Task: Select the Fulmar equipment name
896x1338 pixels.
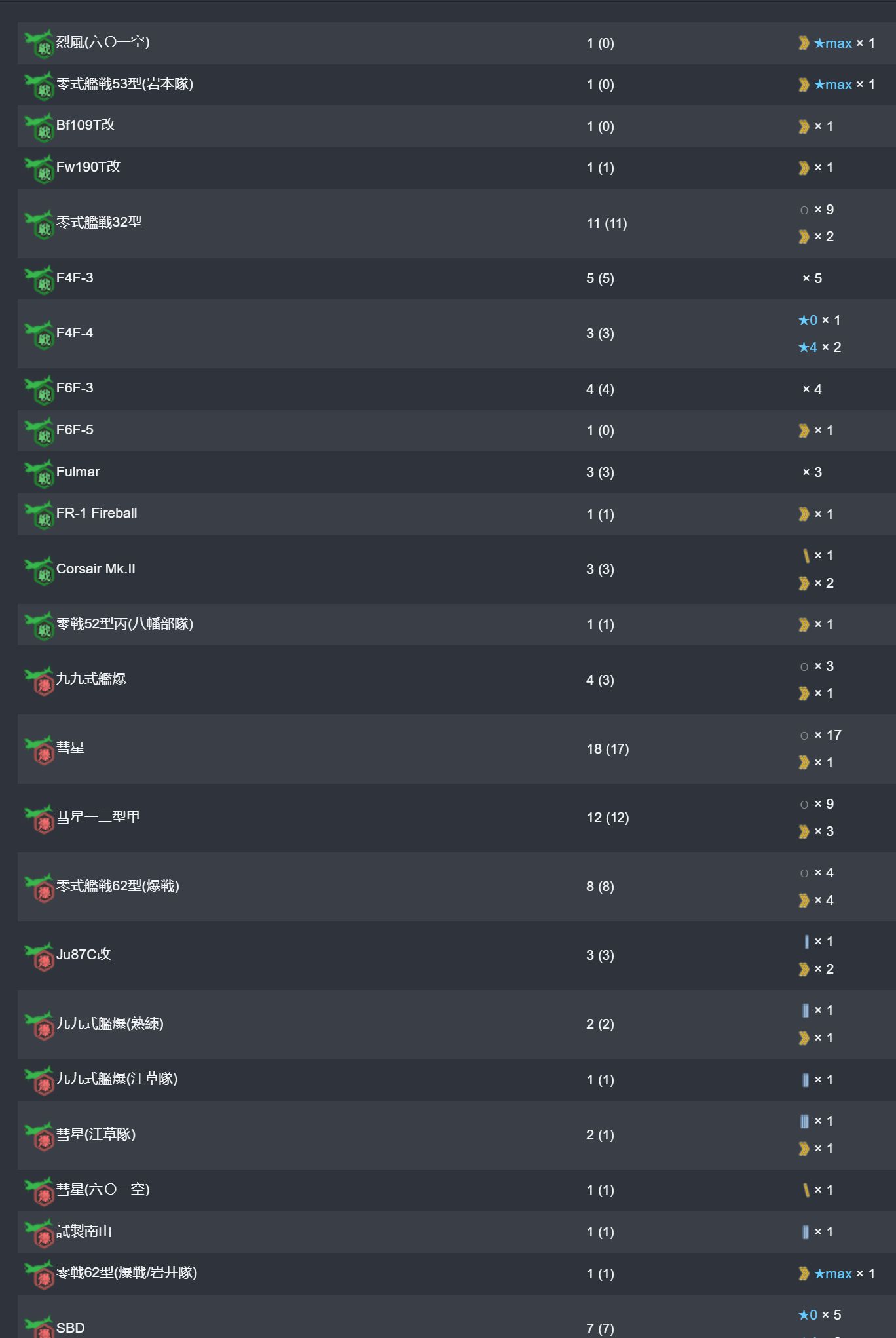Action: coord(78,472)
